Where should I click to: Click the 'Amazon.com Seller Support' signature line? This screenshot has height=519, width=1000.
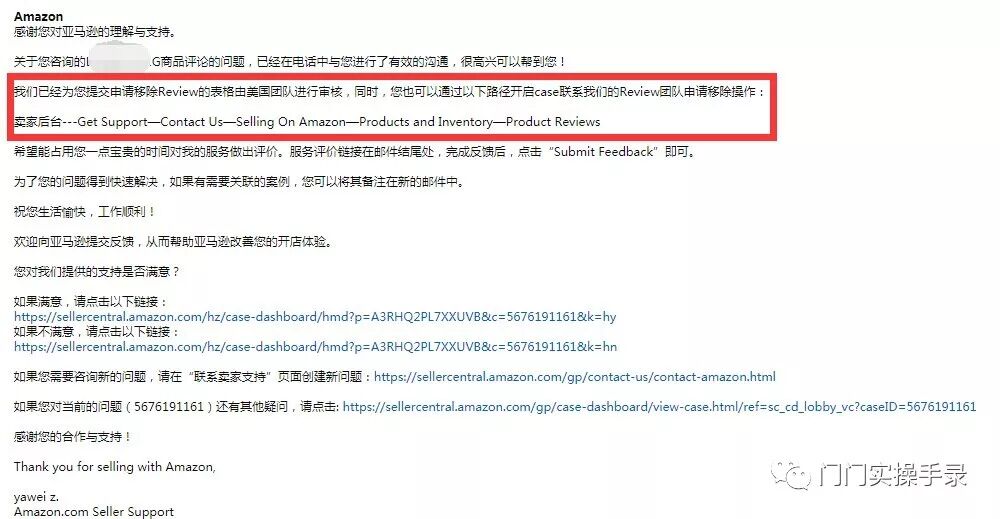(94, 511)
